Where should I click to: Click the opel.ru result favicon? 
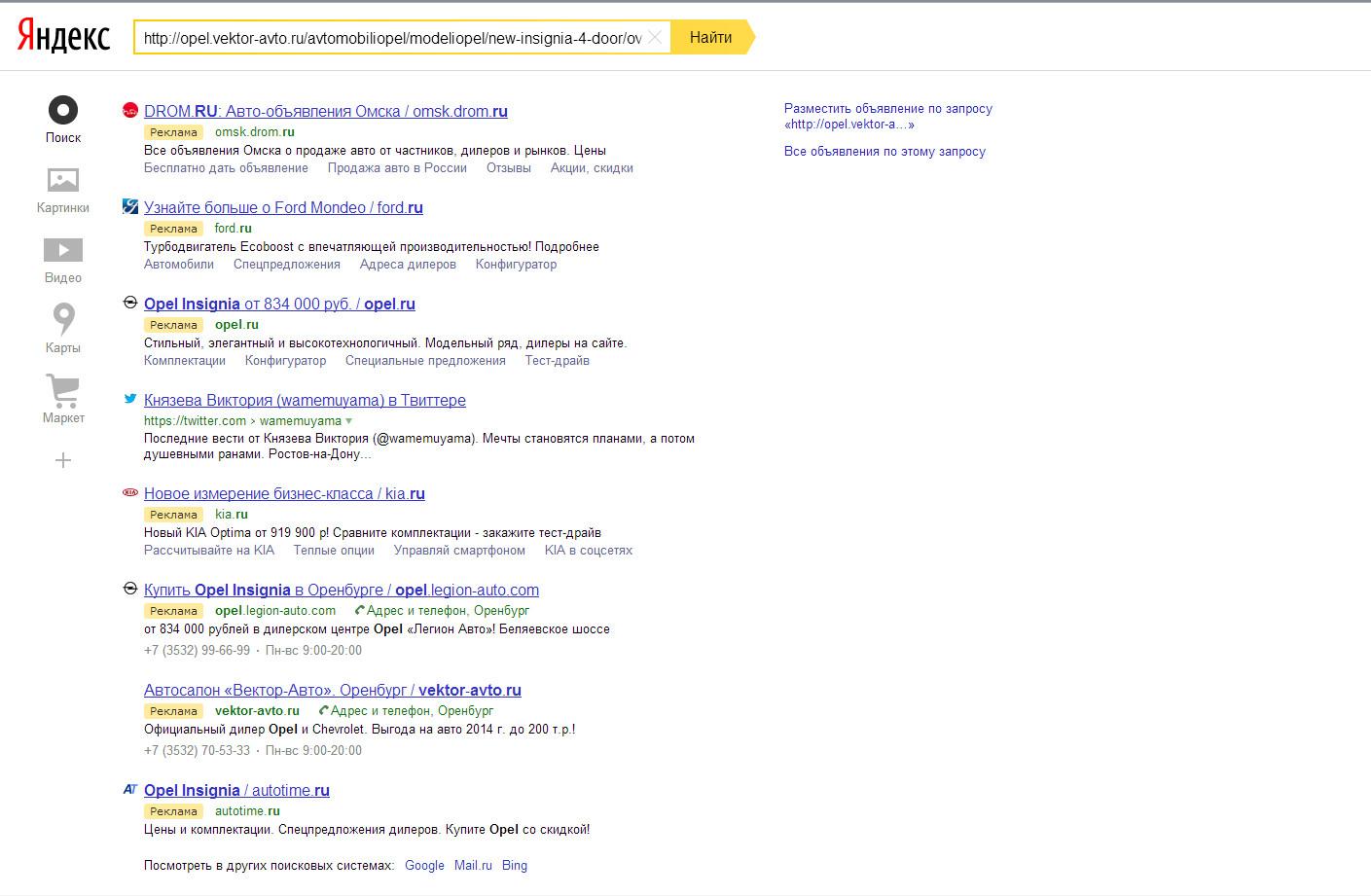point(130,303)
